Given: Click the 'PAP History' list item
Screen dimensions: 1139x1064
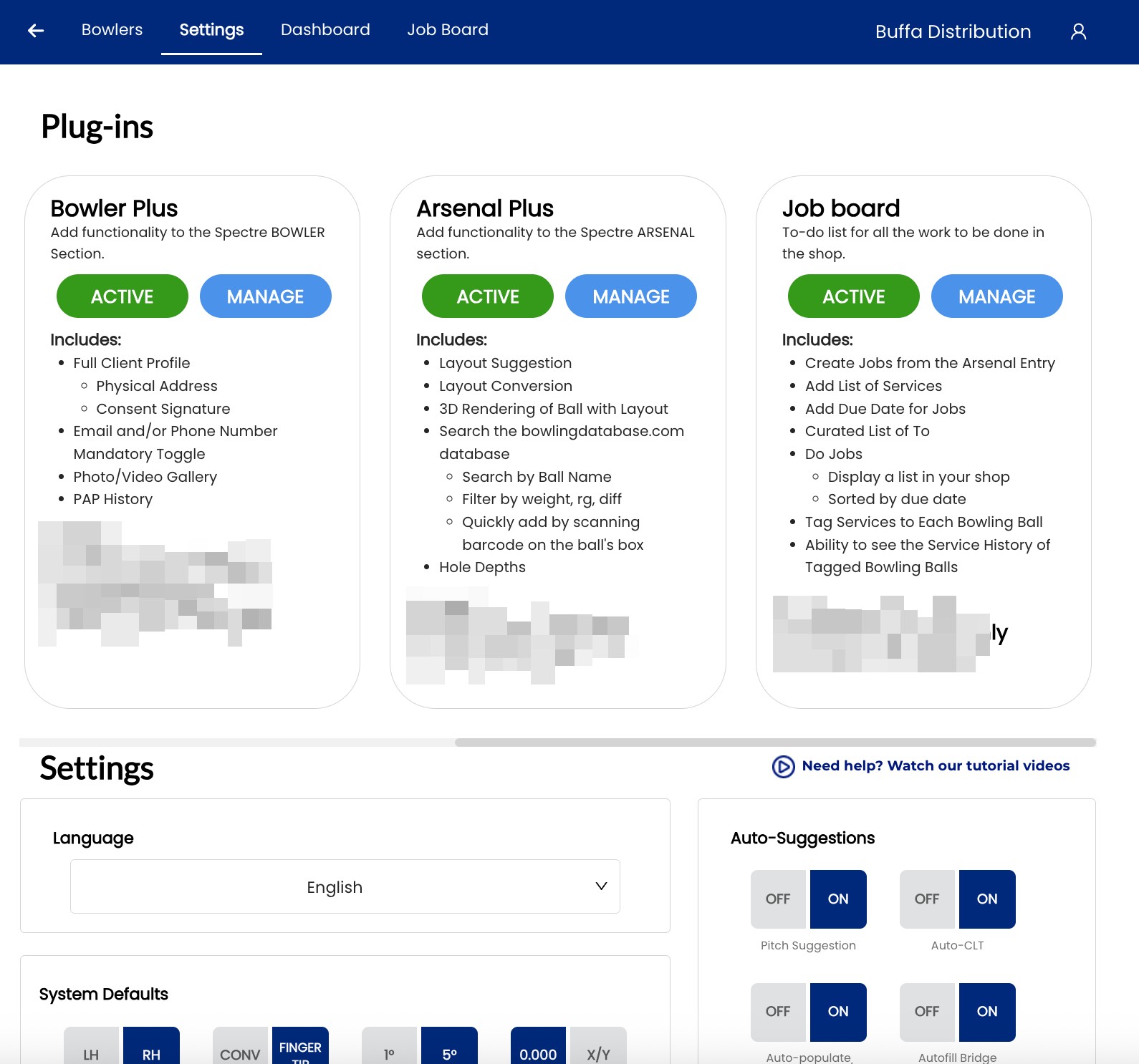Looking at the screenshot, I should click(112, 499).
